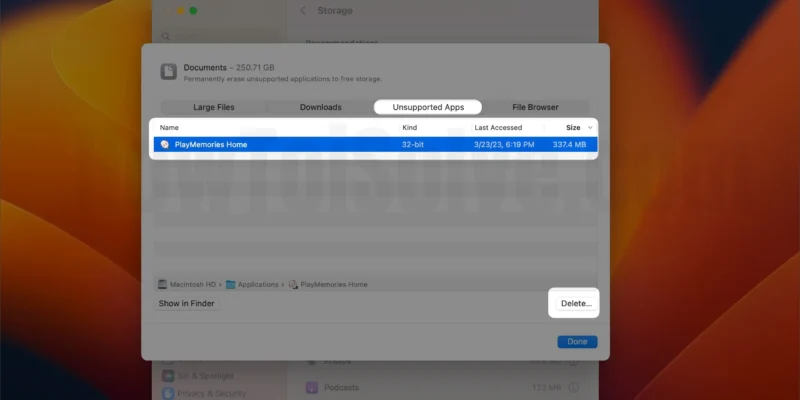
Task: Click PlayMemories Home in the path bar
Action: pos(328,284)
